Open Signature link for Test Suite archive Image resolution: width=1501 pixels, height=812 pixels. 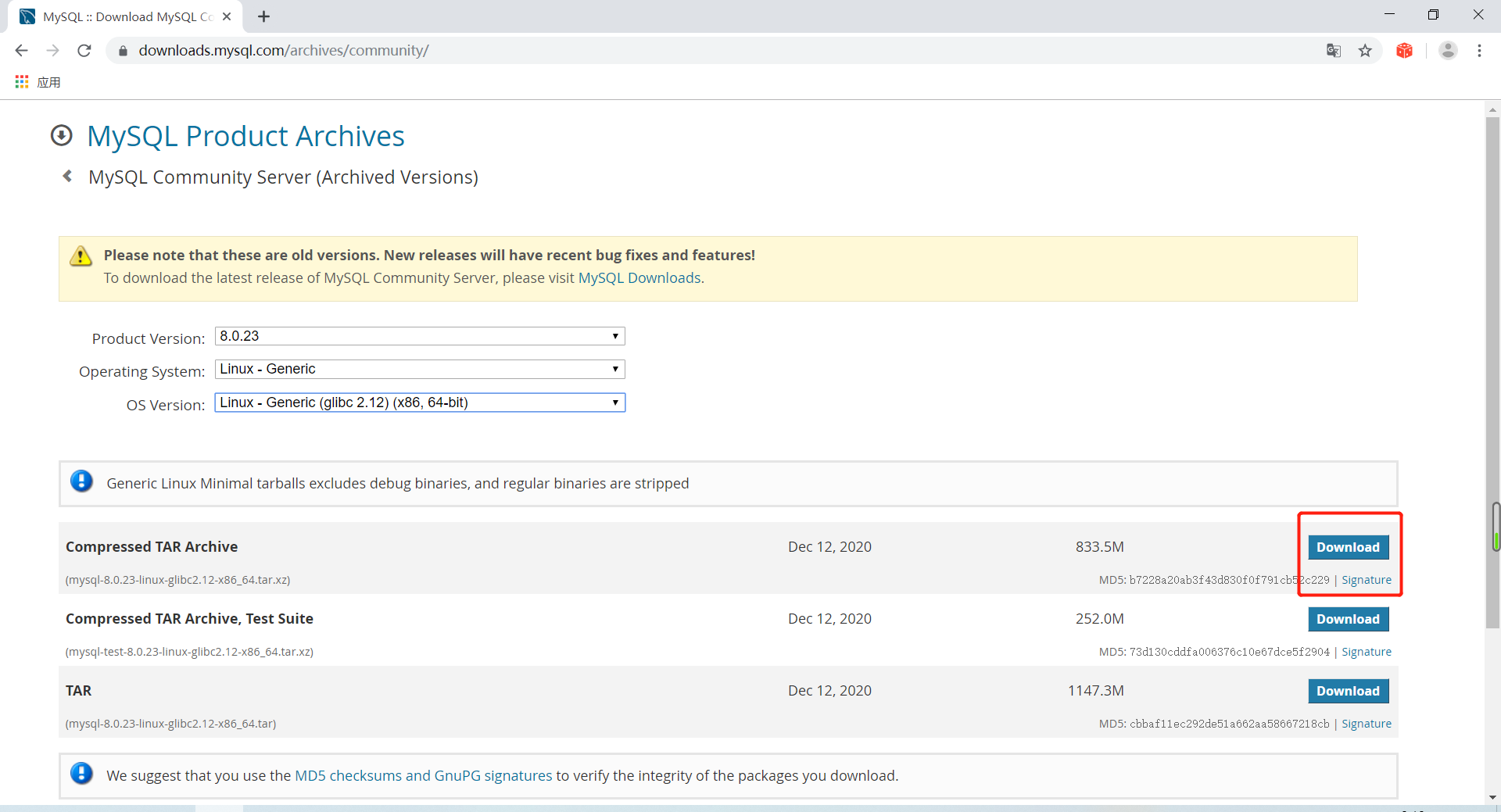pyautogui.click(x=1367, y=652)
